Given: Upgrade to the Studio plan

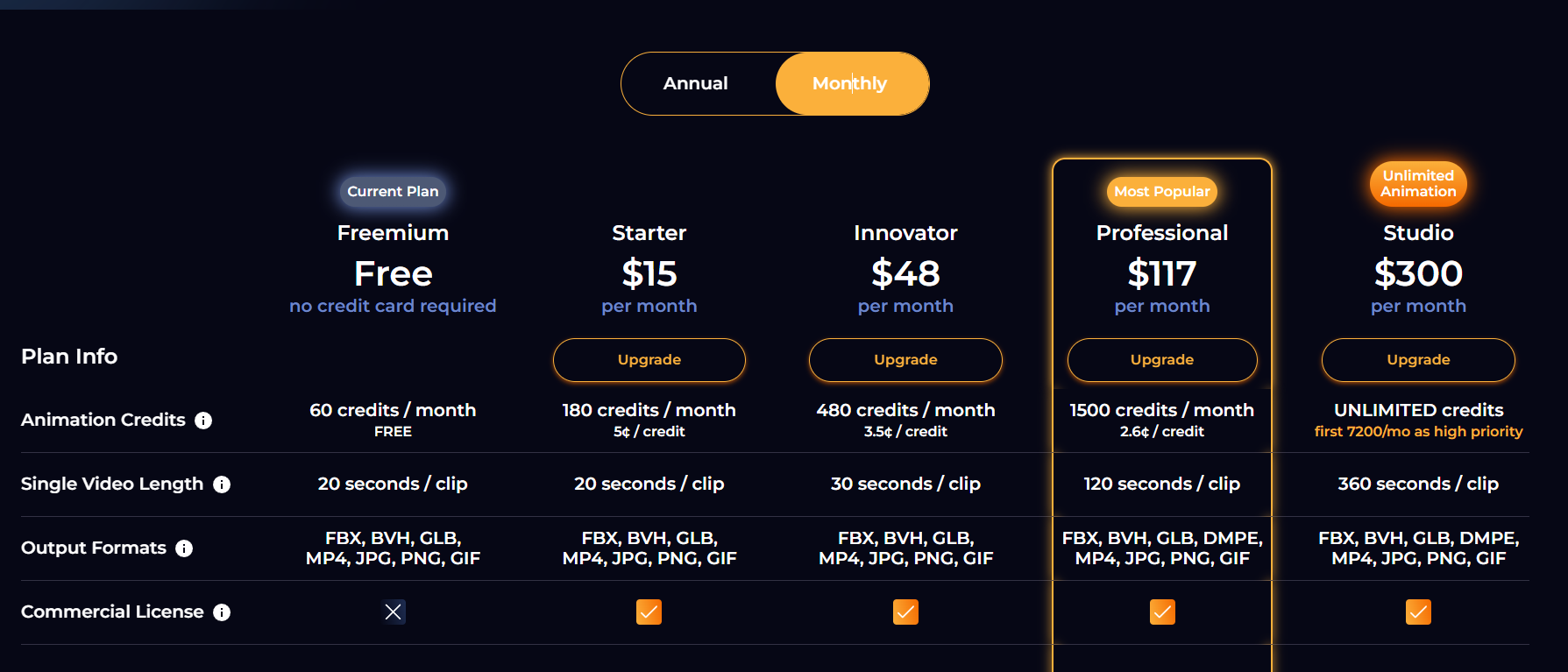Looking at the screenshot, I should pyautogui.click(x=1418, y=360).
